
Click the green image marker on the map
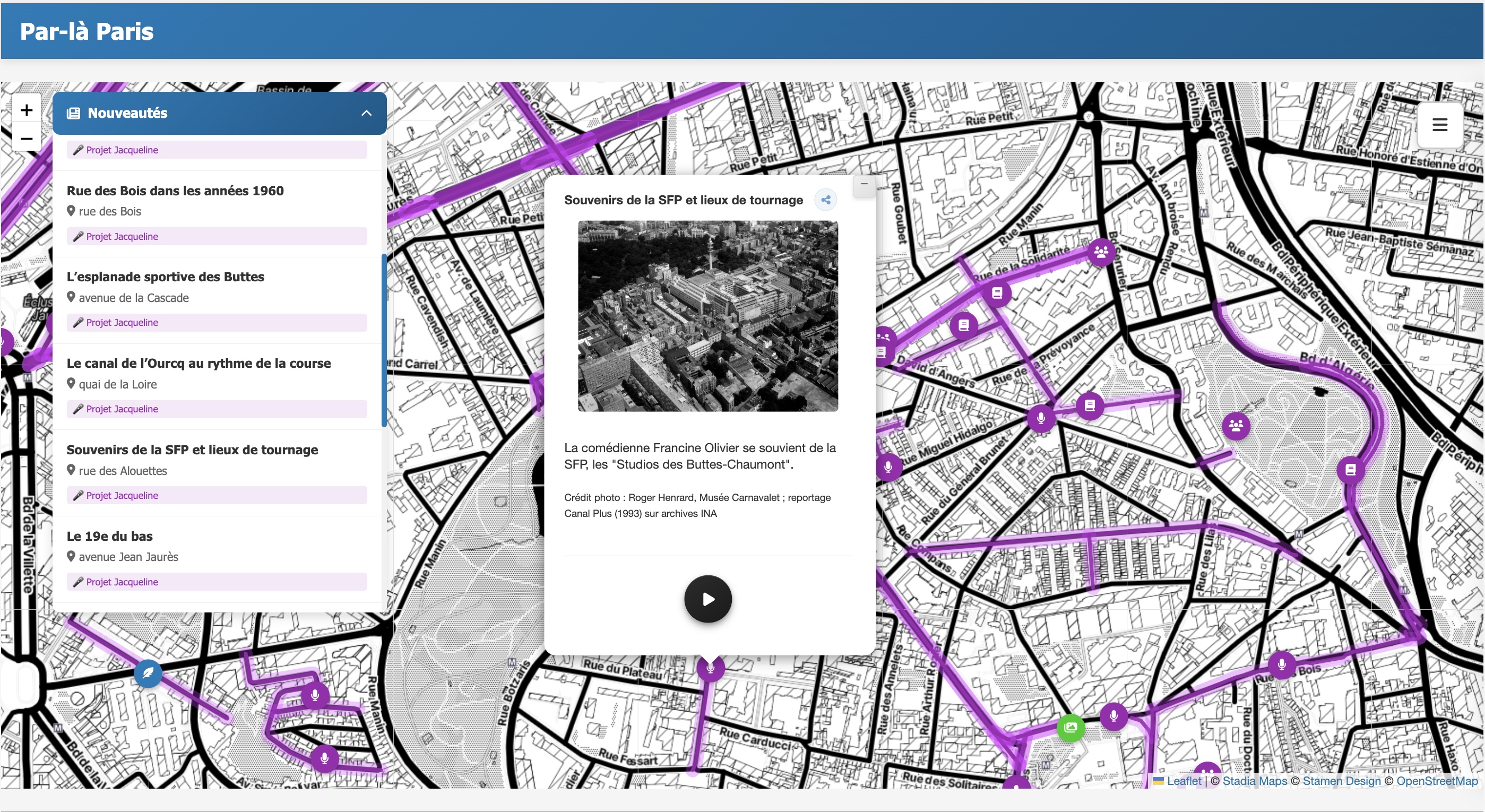[x=1070, y=727]
